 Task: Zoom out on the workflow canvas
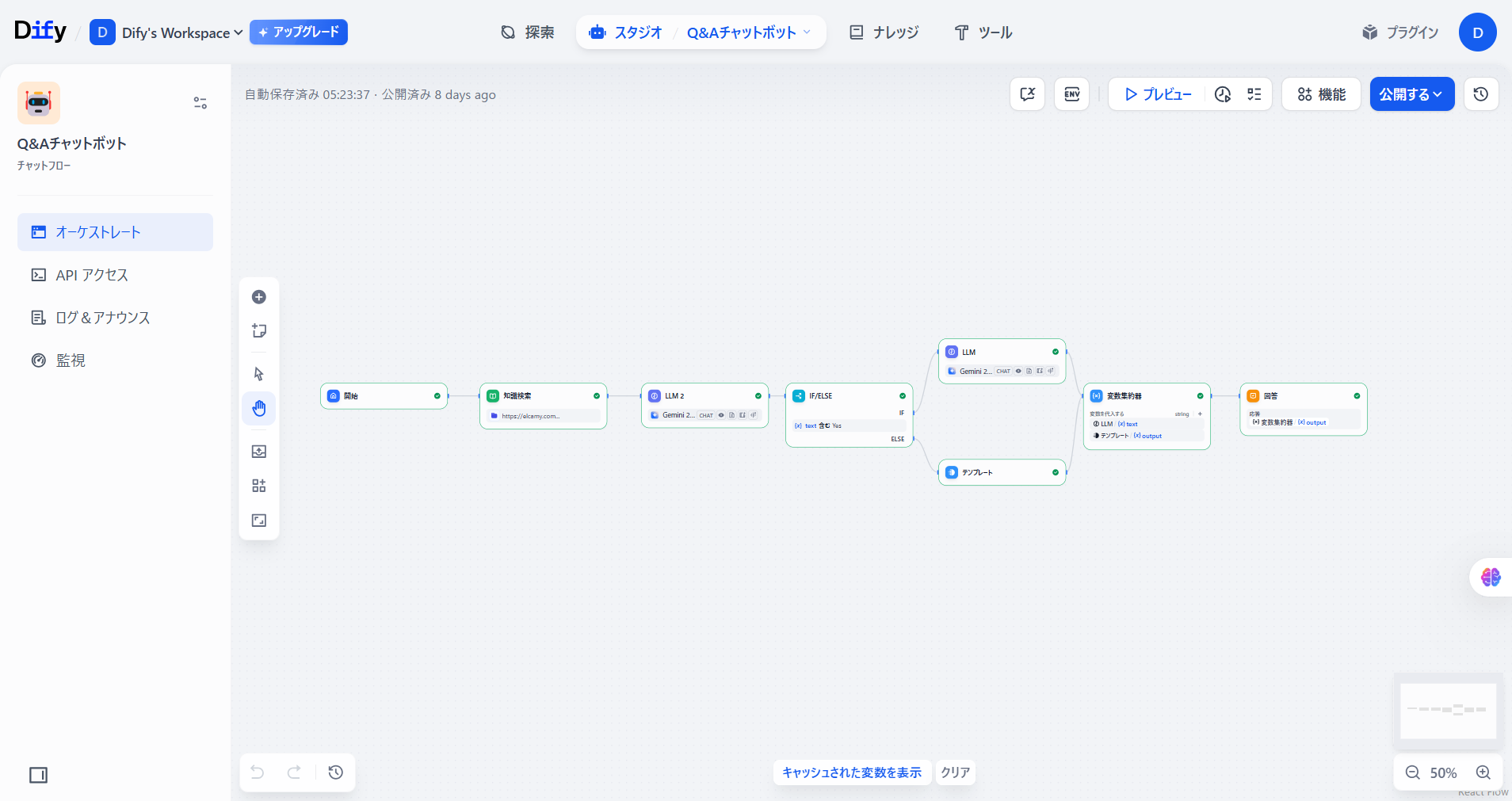tap(1412, 772)
